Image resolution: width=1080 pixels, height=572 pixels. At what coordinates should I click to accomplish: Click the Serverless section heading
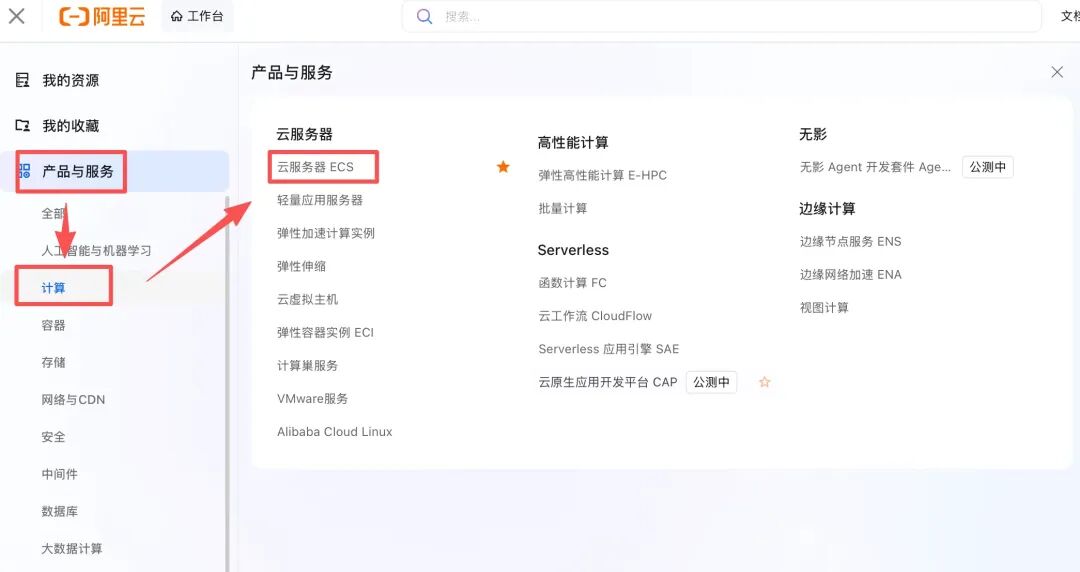click(573, 249)
